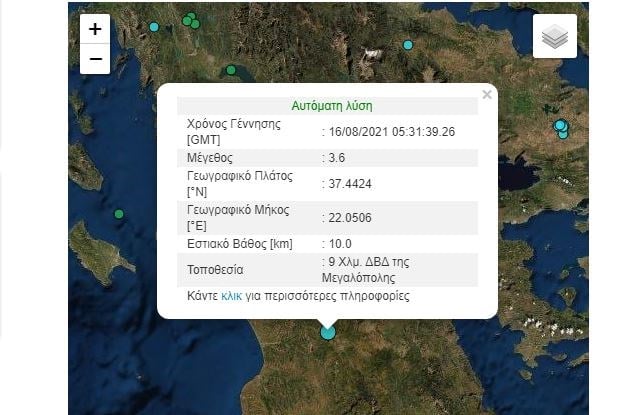Select the cyan marker in the top-center mountains
Viewport: 617px width, 415px height.
[x=408, y=45]
